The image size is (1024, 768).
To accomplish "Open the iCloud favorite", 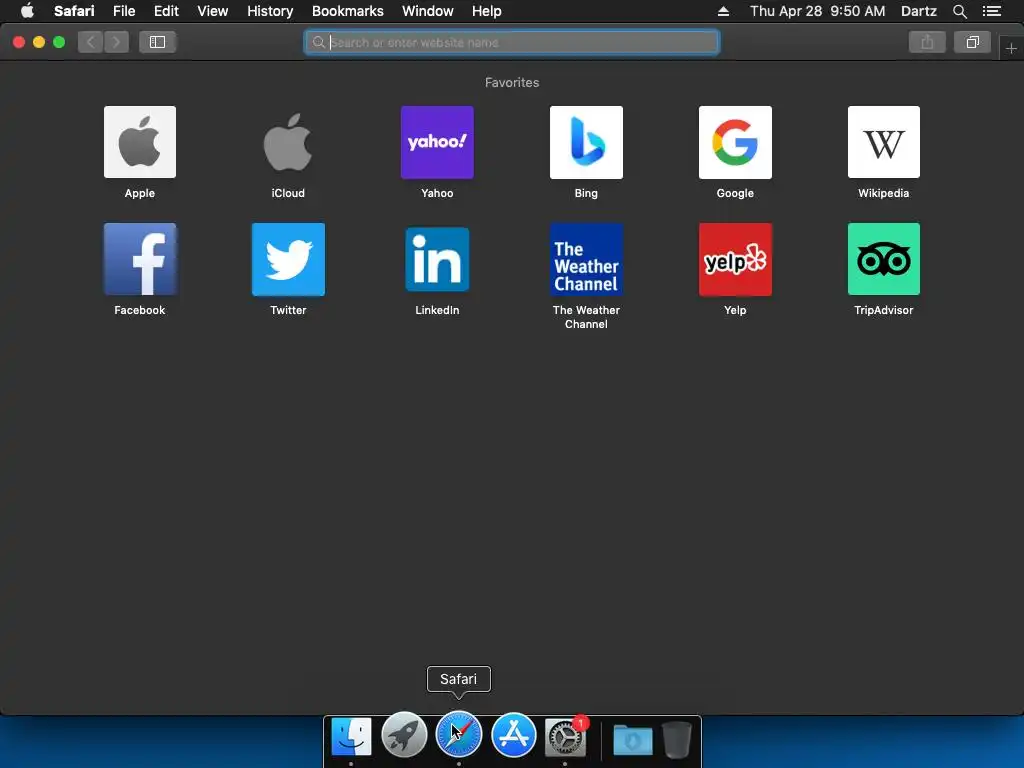I will point(288,142).
